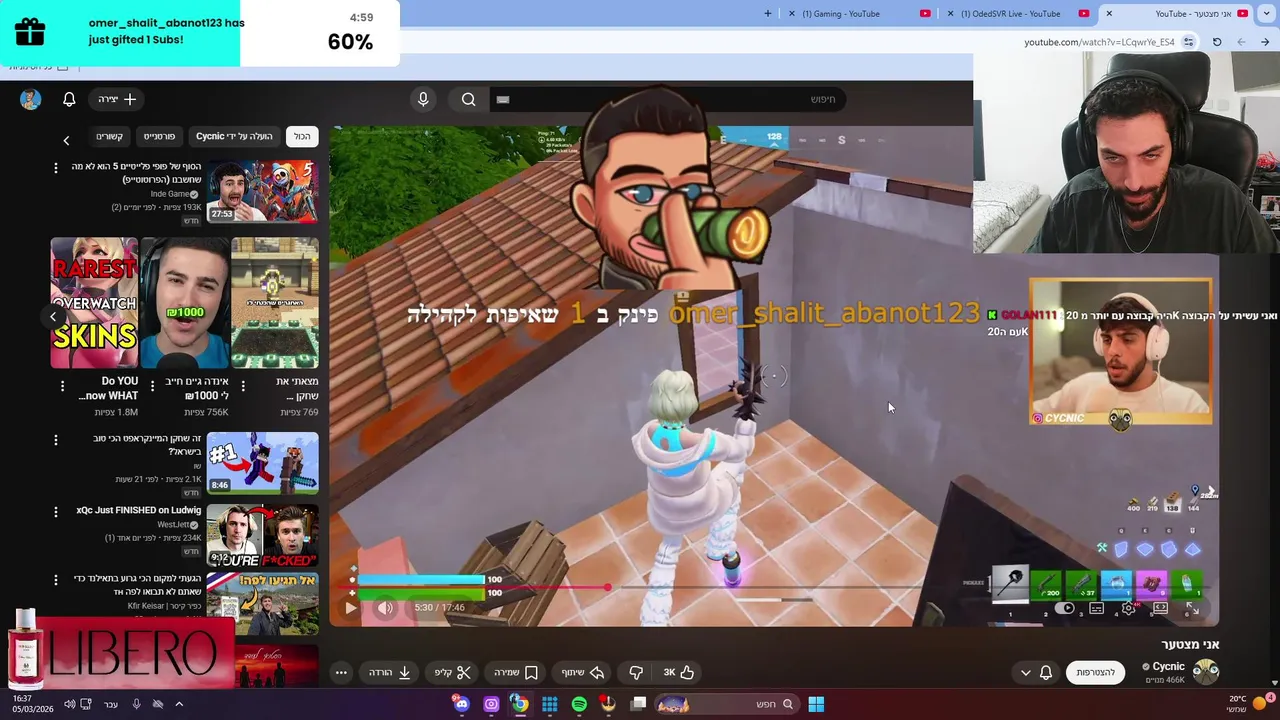
Task: Click the taskbar search box חפש
Action: click(727, 704)
